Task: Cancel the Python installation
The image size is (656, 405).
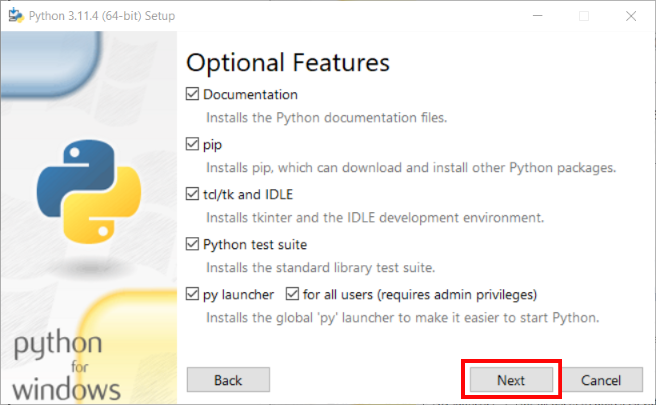Action: [600, 380]
